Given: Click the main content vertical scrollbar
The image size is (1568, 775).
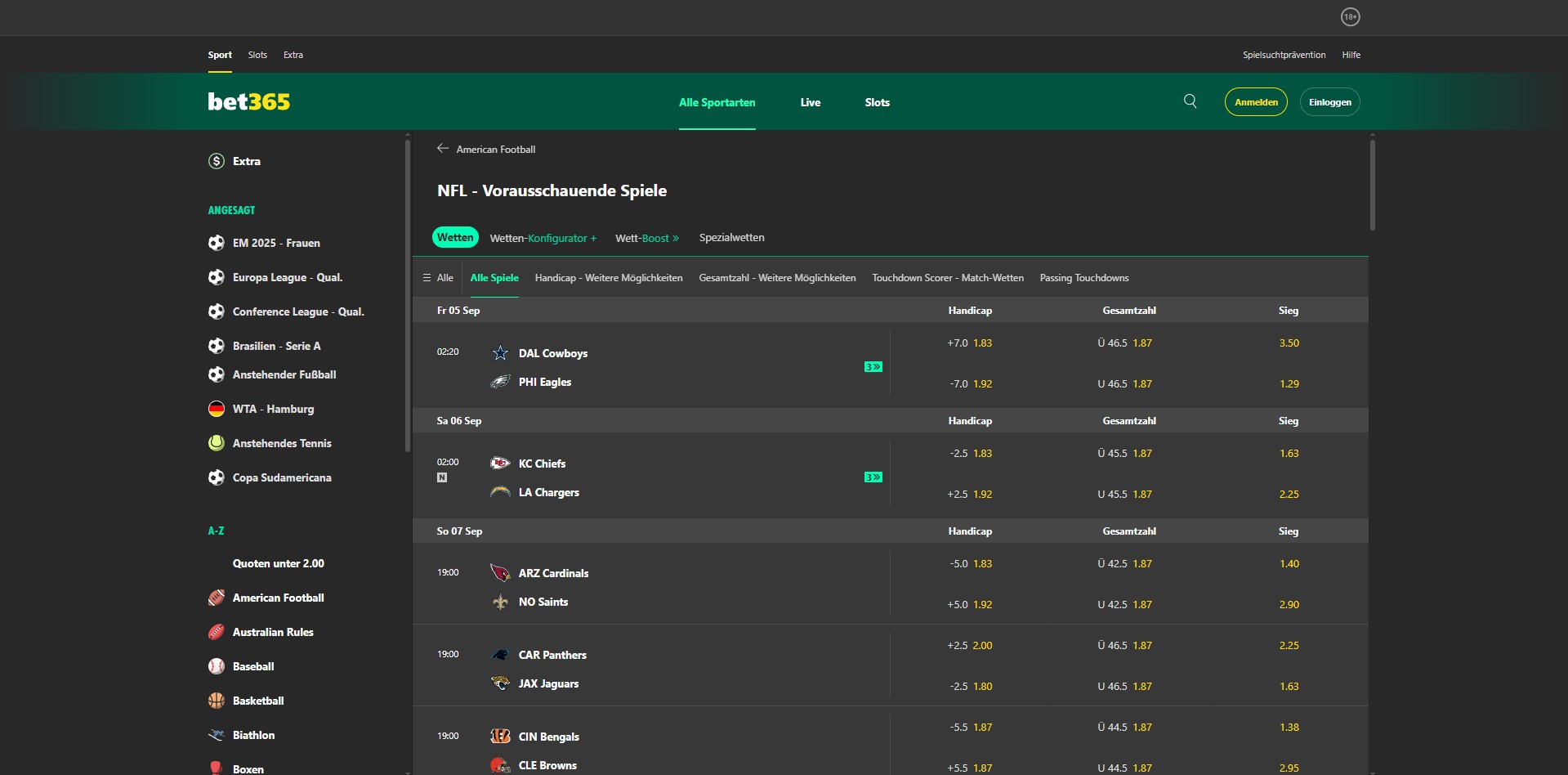Looking at the screenshot, I should click(1372, 185).
